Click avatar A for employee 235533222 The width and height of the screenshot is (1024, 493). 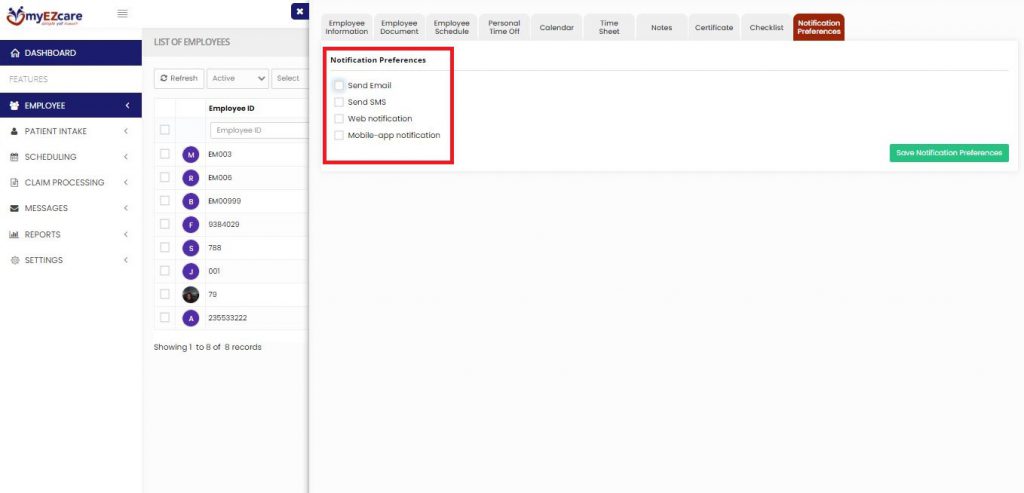click(x=191, y=318)
